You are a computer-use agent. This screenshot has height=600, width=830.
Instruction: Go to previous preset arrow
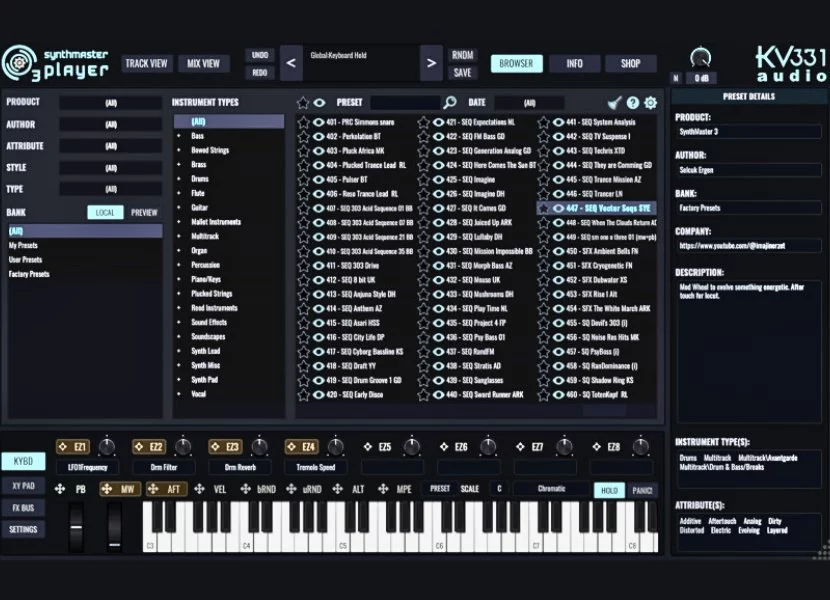pyautogui.click(x=291, y=63)
